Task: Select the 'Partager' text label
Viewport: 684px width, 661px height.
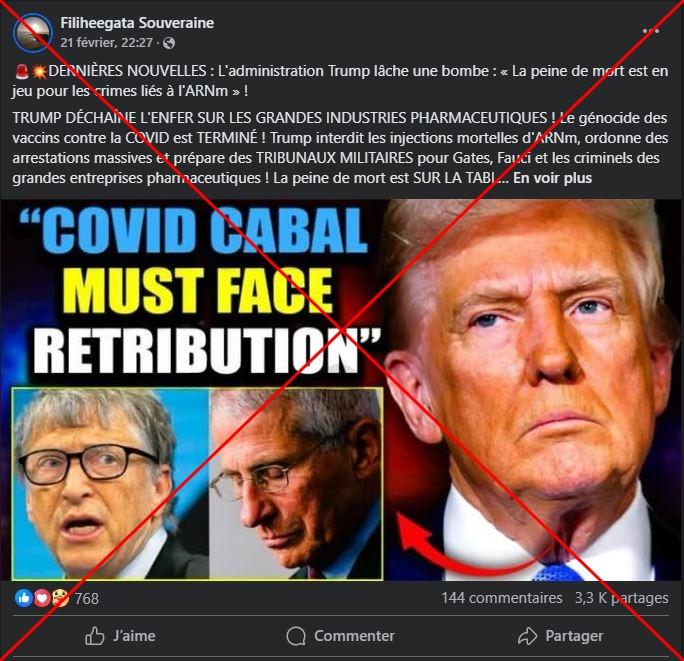Action: pos(575,636)
